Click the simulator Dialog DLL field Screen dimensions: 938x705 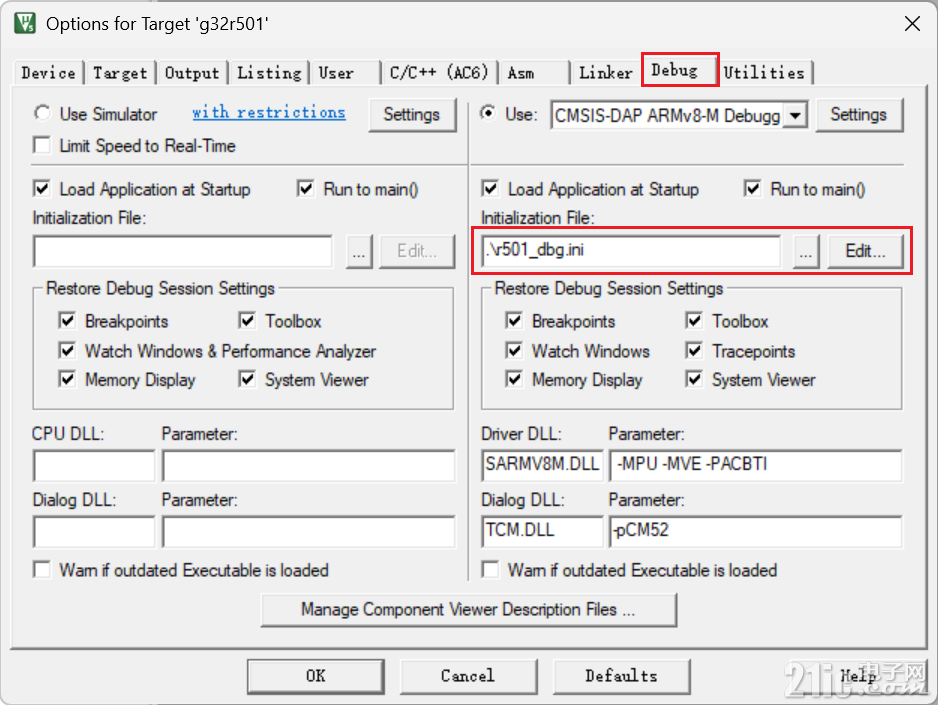(x=94, y=532)
